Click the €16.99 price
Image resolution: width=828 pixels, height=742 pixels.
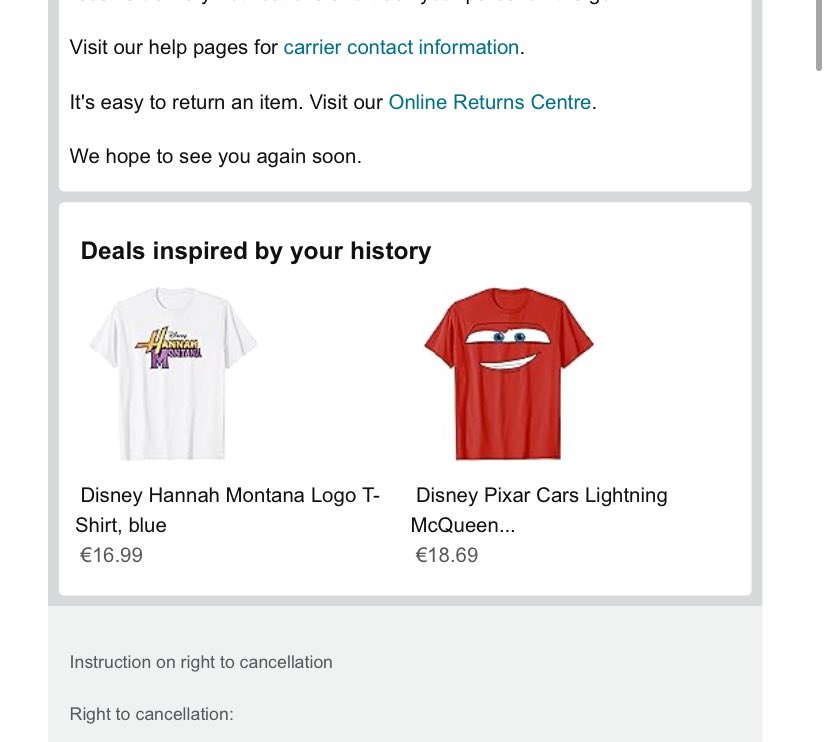[x=111, y=556]
